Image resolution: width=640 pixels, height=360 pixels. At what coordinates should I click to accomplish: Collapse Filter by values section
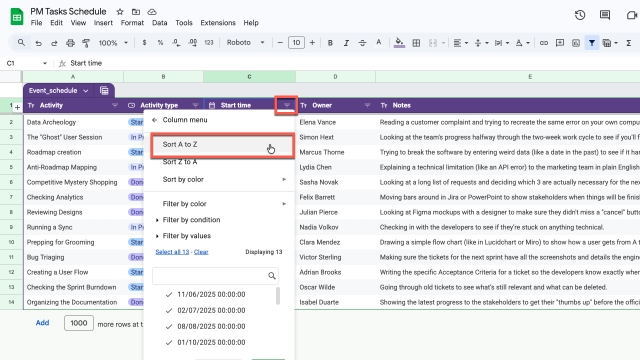tap(187, 236)
